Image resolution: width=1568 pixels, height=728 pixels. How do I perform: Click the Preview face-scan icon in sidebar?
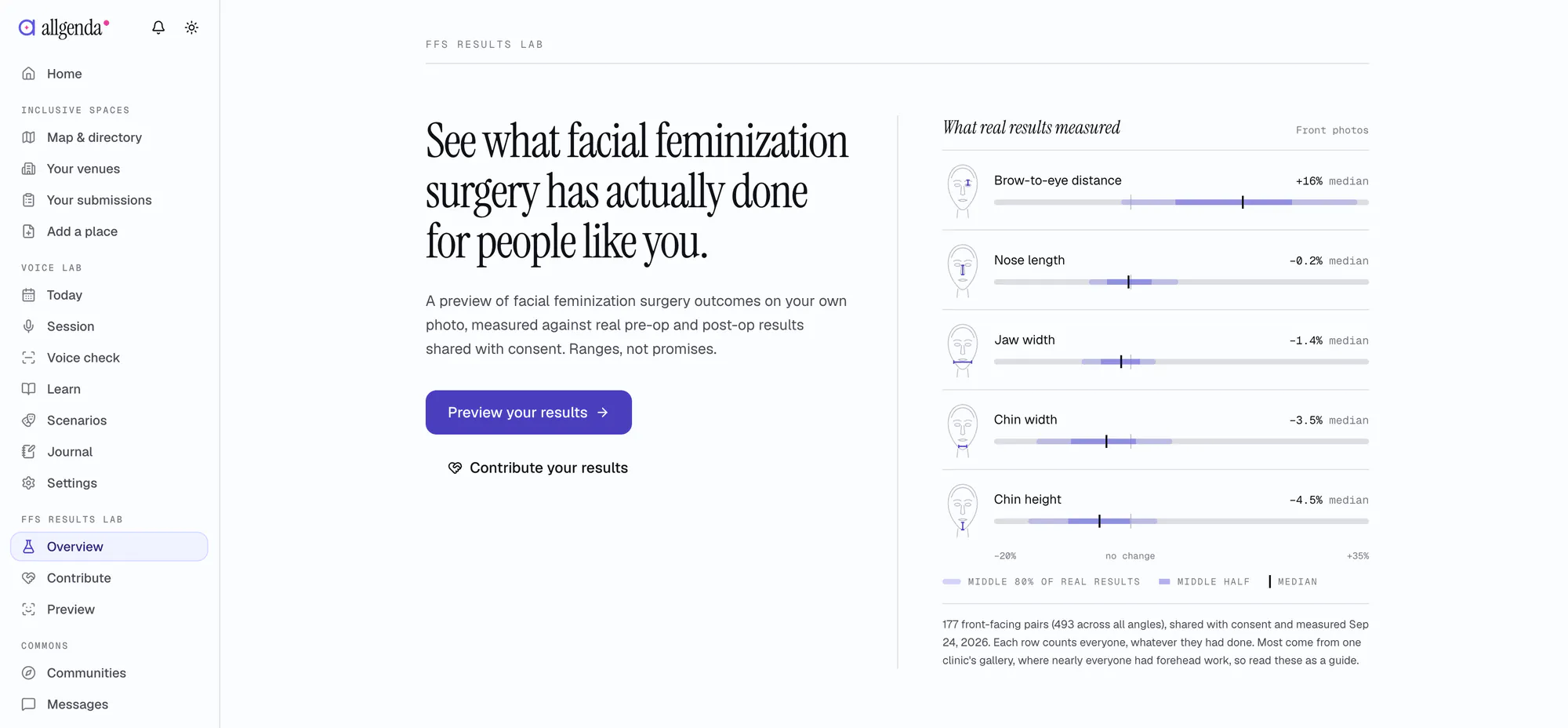click(x=29, y=610)
